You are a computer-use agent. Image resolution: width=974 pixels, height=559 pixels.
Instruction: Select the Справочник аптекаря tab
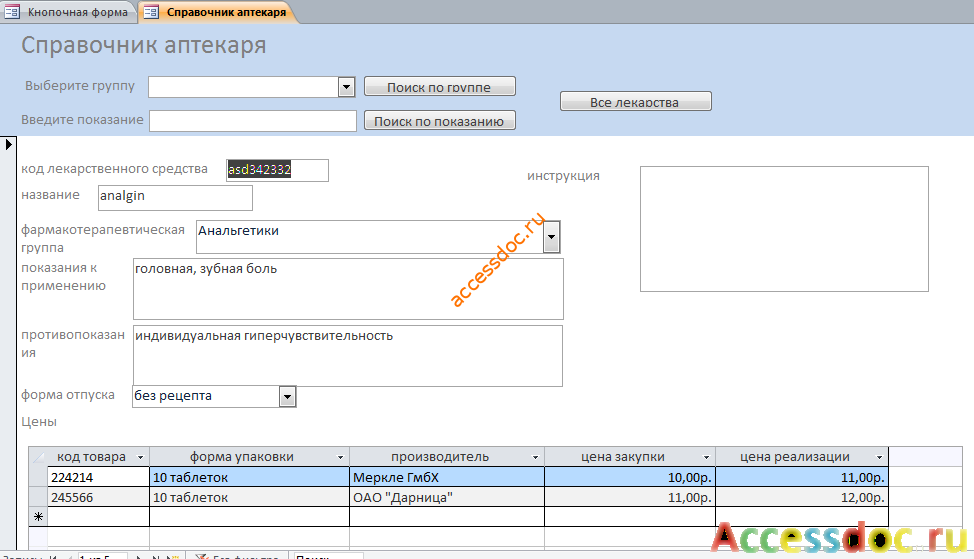pos(217,12)
